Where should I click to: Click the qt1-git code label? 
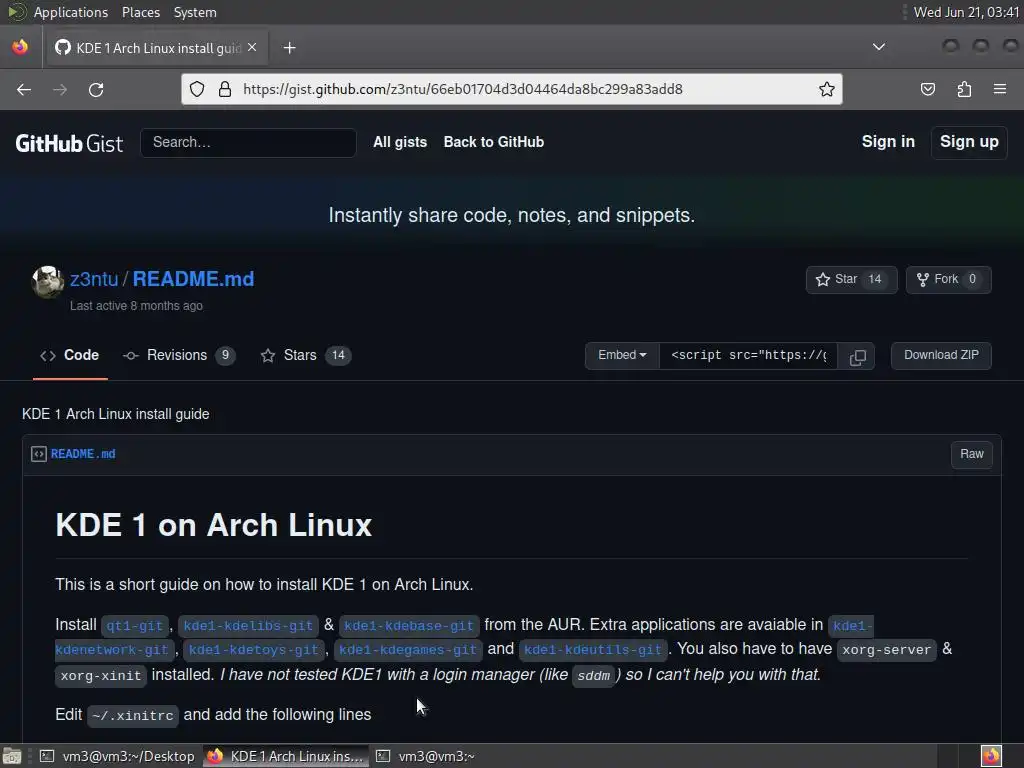click(134, 626)
